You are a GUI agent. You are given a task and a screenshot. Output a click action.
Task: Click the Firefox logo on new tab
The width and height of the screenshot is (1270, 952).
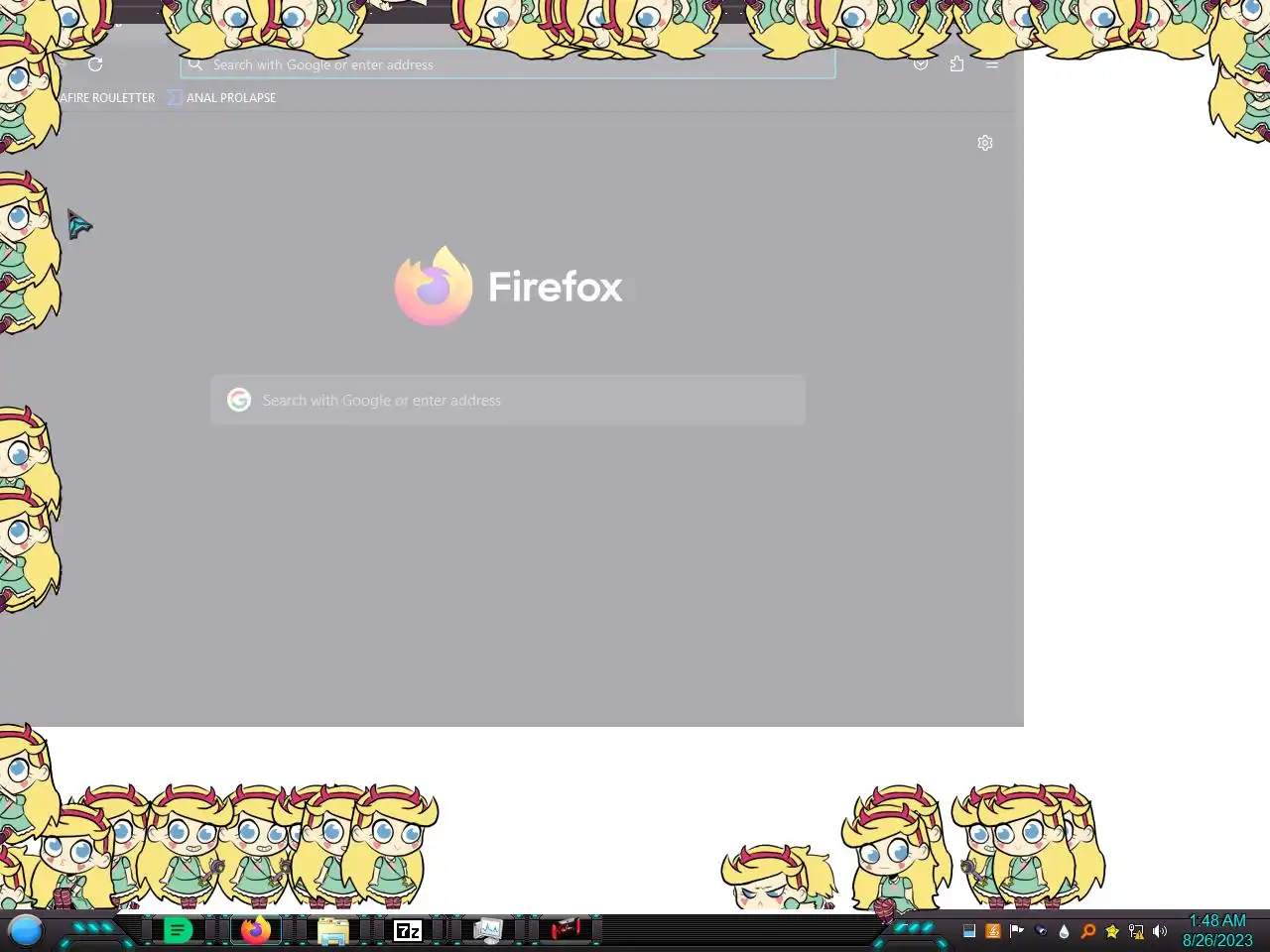click(x=434, y=286)
